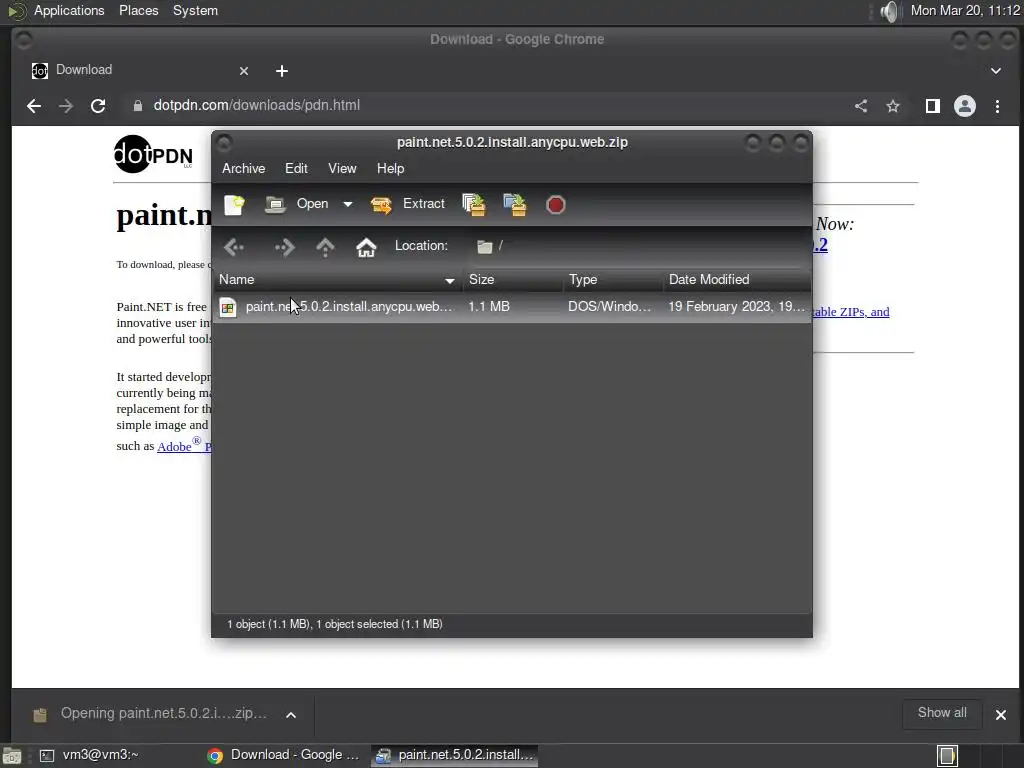Click Chrome forward navigation arrow
1024x768 pixels.
tap(66, 106)
